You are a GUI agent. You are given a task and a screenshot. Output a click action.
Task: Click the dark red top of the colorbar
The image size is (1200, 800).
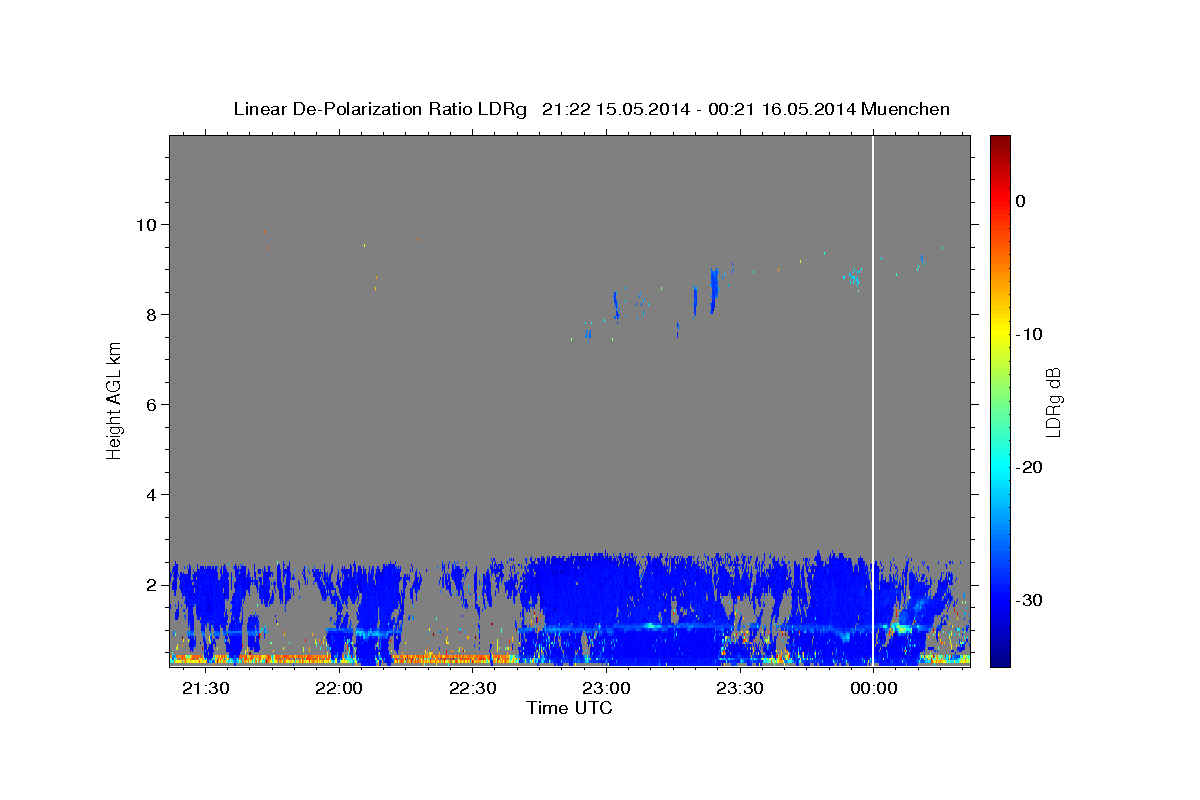pyautogui.click(x=1000, y=142)
